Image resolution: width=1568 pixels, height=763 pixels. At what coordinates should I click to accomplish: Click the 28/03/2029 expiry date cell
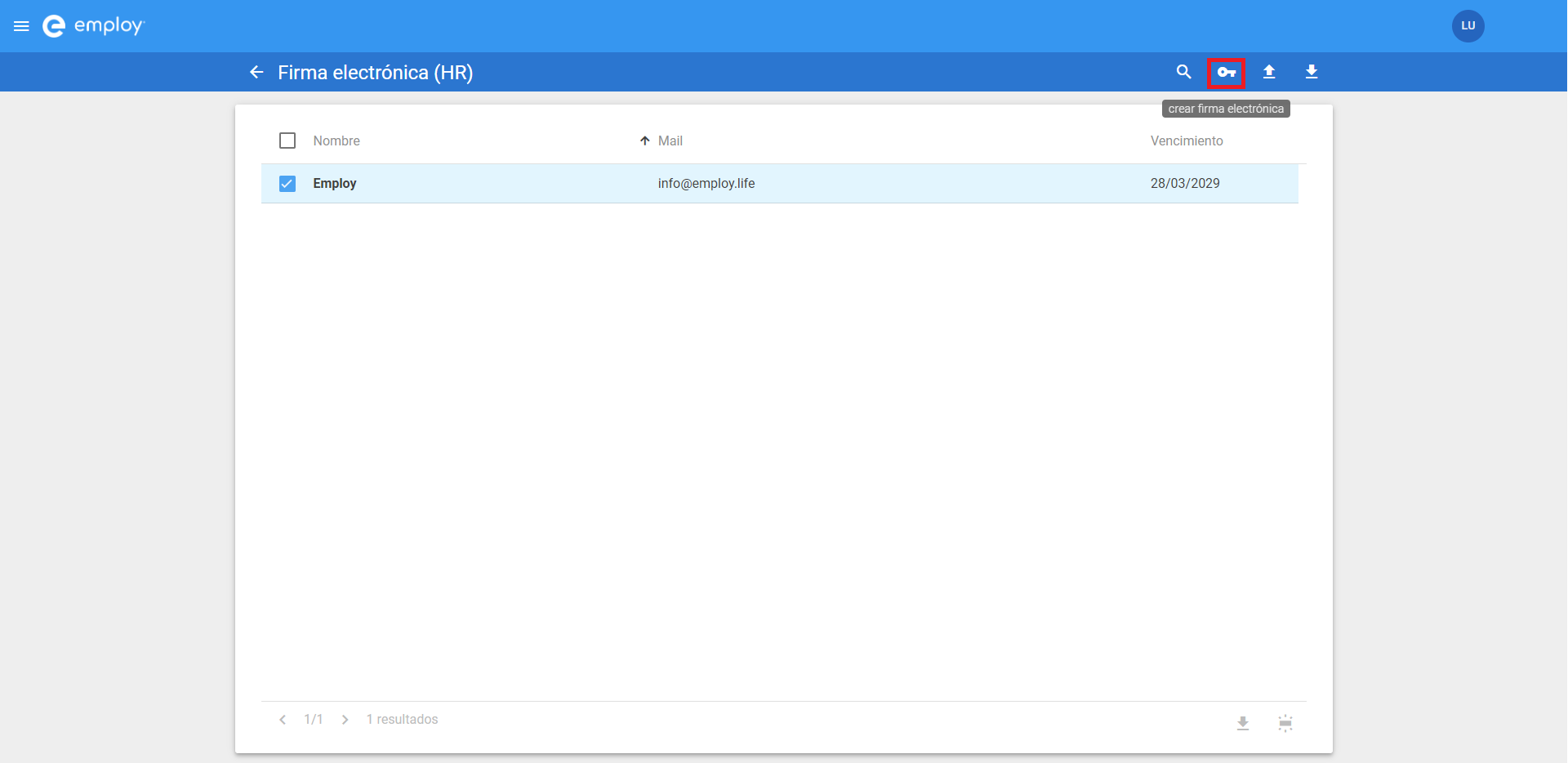[1185, 184]
